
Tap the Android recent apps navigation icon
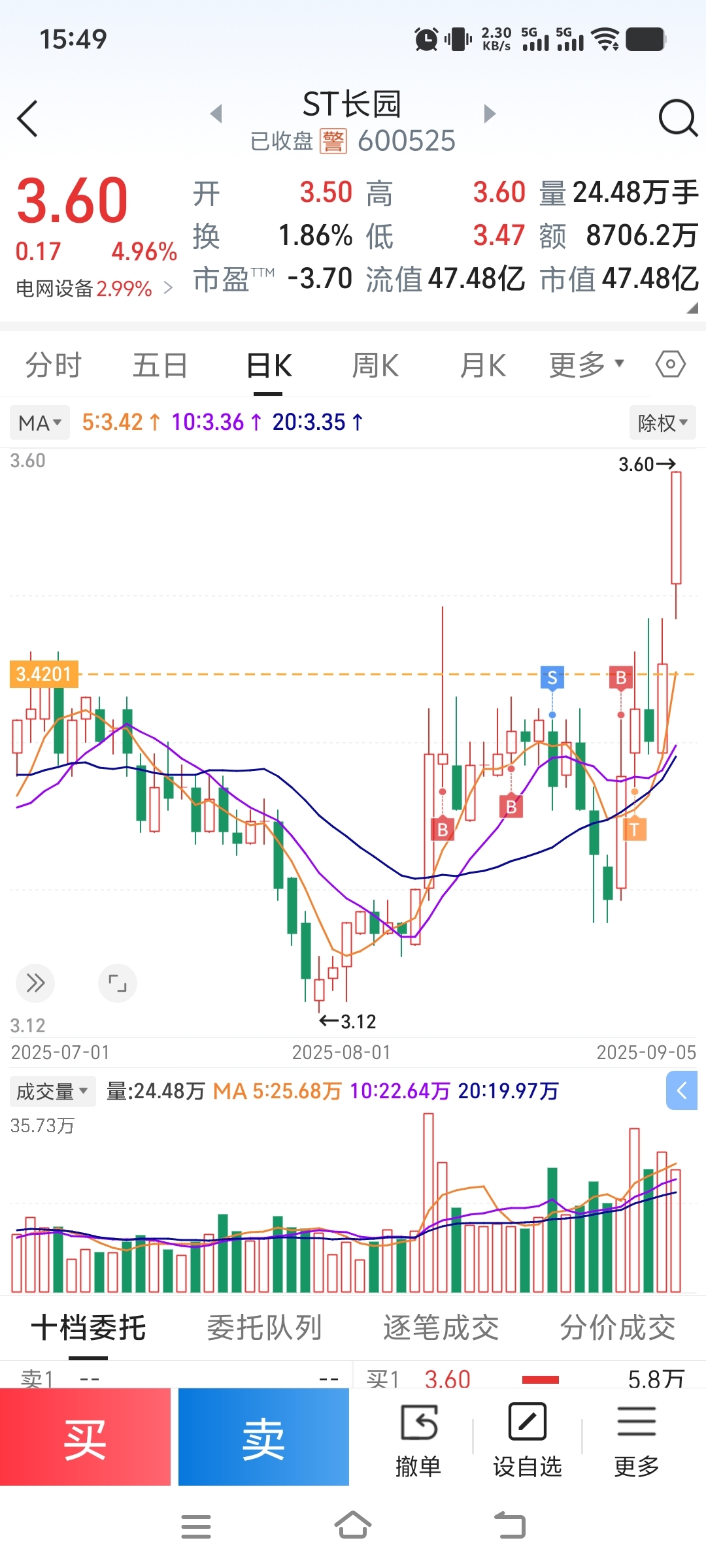point(196,1527)
